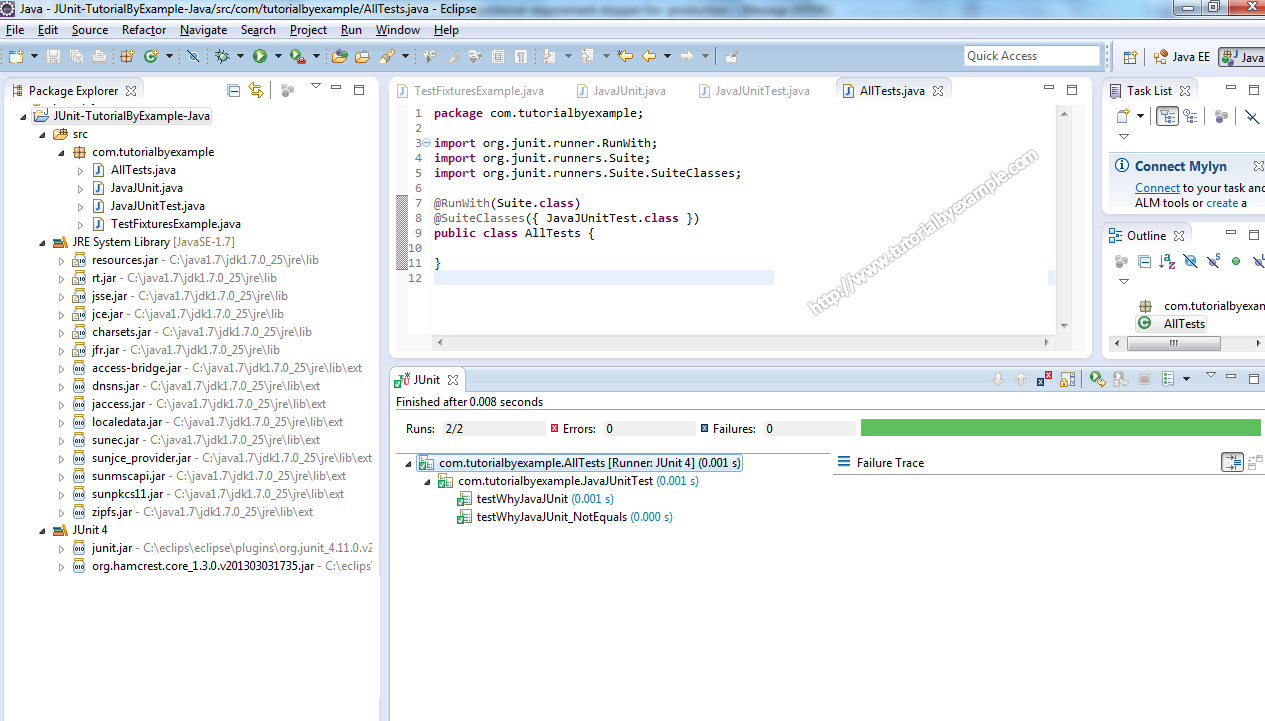Toggle Filter Stack Trace button
Image resolution: width=1265 pixels, height=721 pixels.
coord(1232,462)
